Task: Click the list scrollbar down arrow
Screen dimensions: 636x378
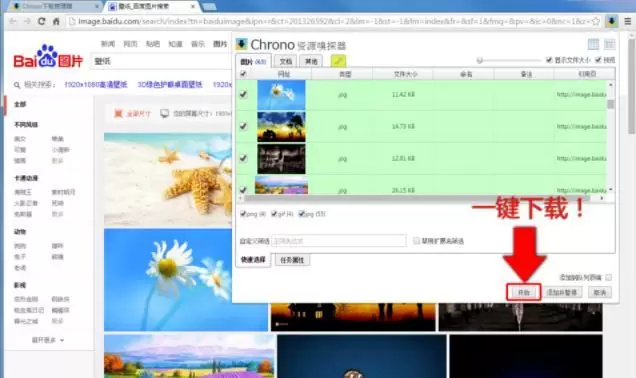Action: (x=610, y=190)
